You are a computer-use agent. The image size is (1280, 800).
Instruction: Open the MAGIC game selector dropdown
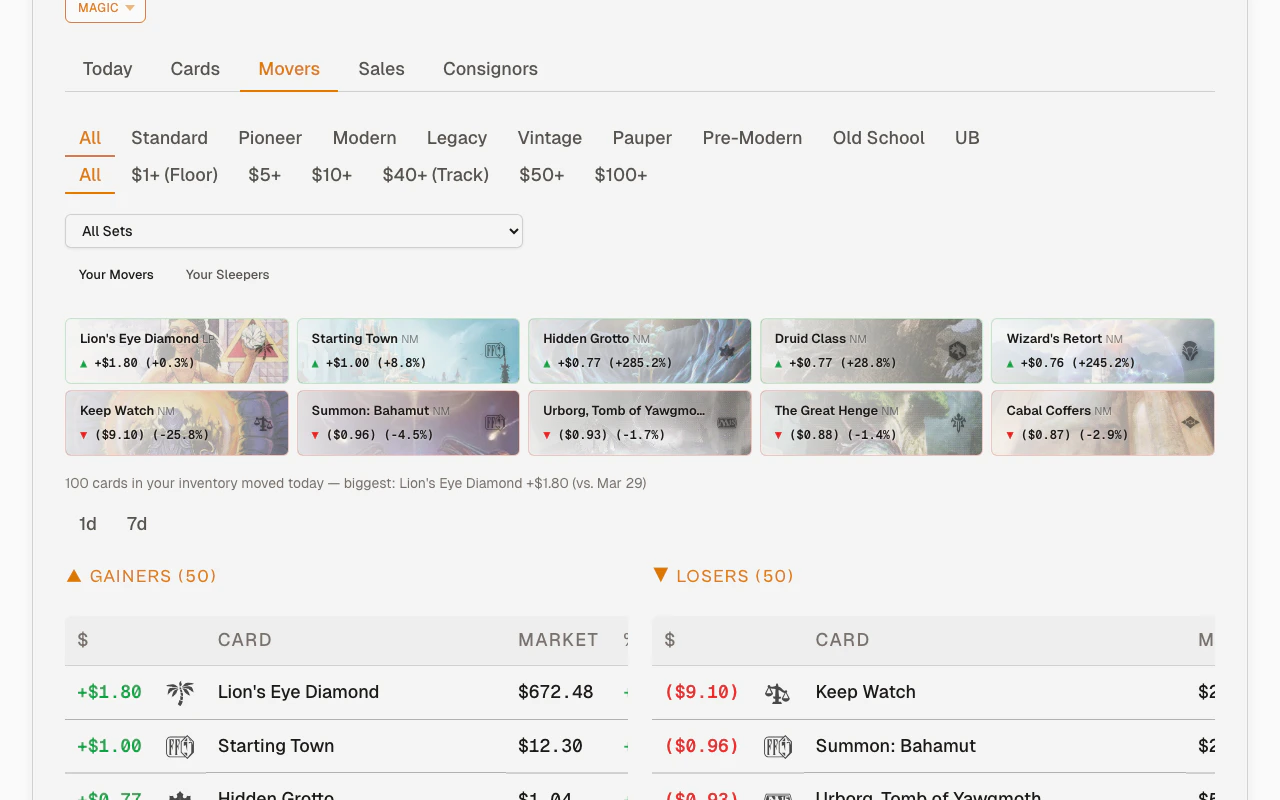[x=105, y=8]
